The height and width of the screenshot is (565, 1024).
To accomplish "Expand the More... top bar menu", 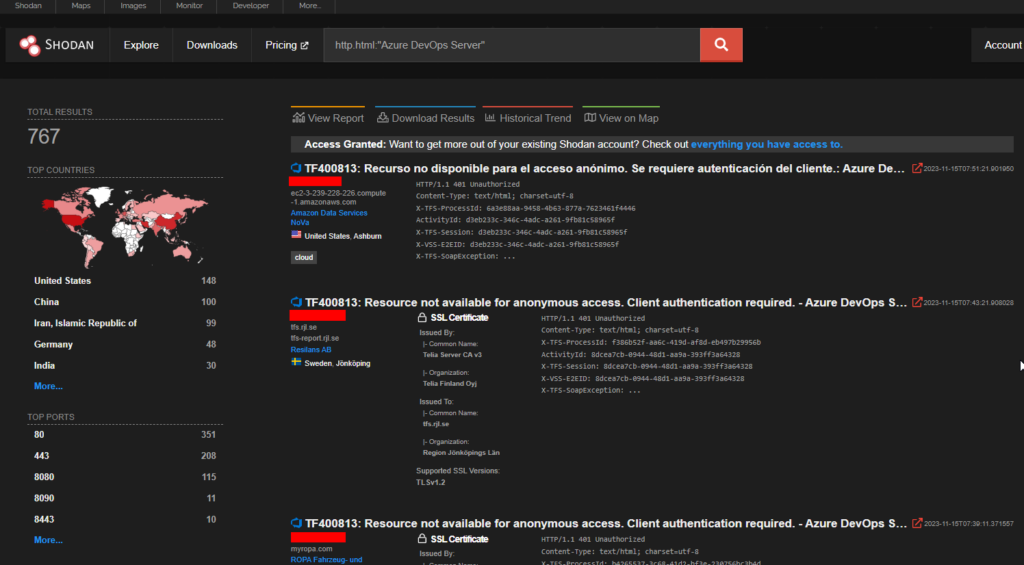I will (x=310, y=5).
